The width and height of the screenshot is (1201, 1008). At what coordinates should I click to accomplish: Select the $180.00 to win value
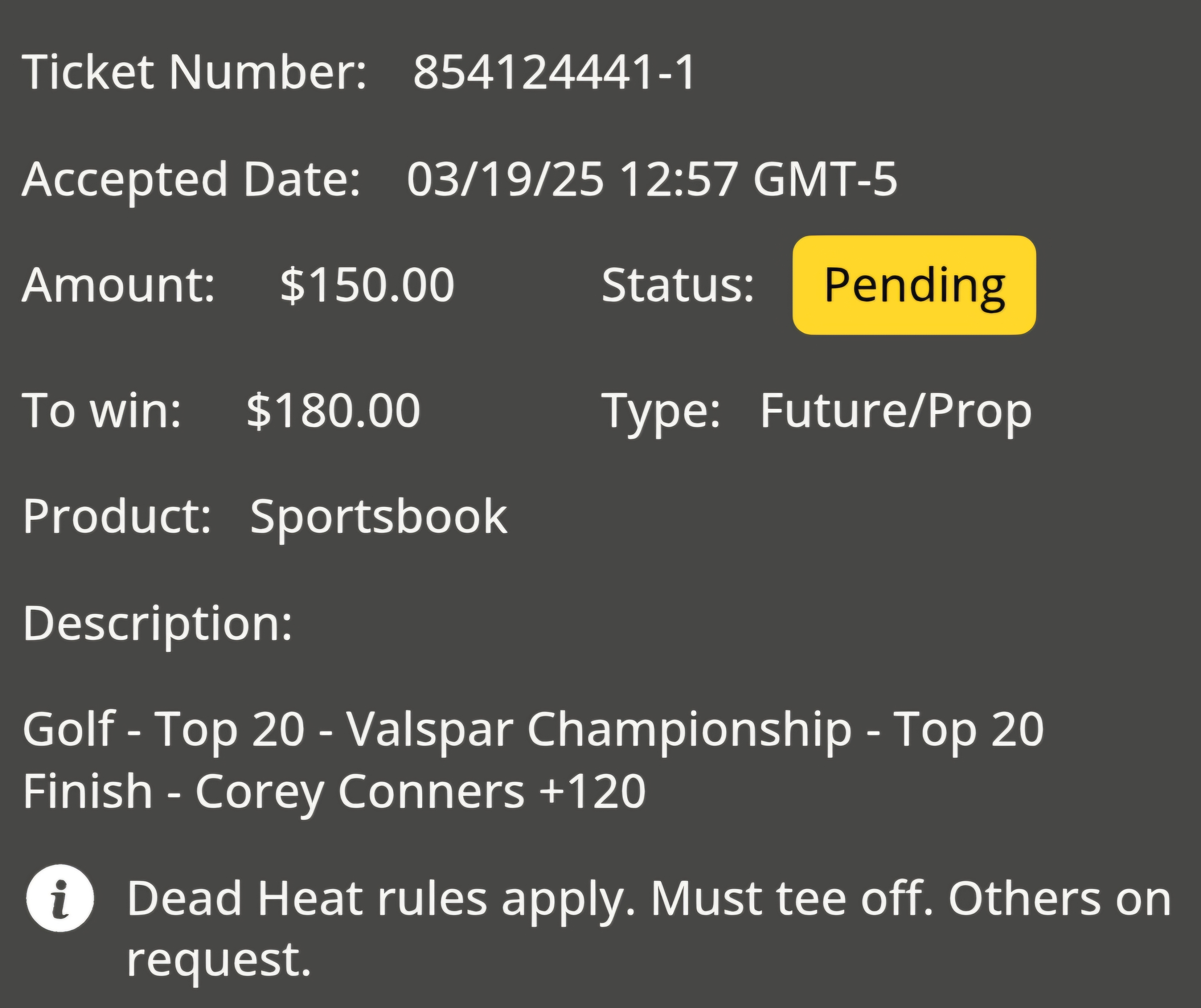(x=333, y=410)
